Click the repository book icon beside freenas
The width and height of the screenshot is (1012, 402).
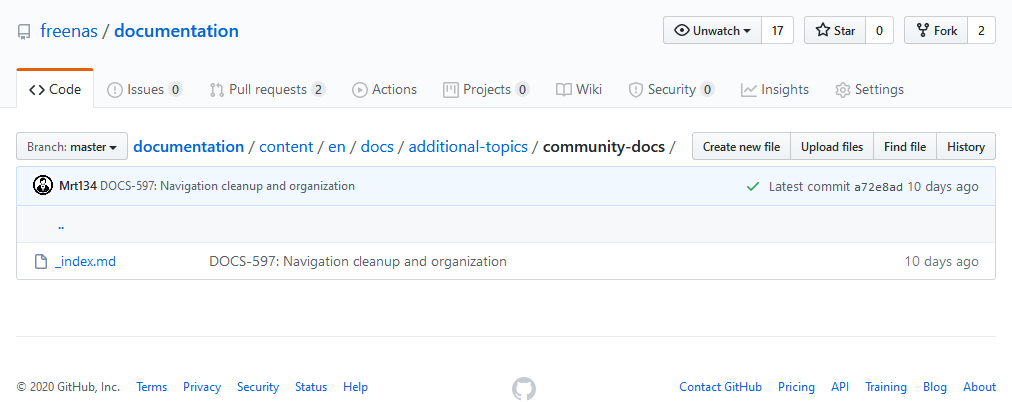[24, 31]
